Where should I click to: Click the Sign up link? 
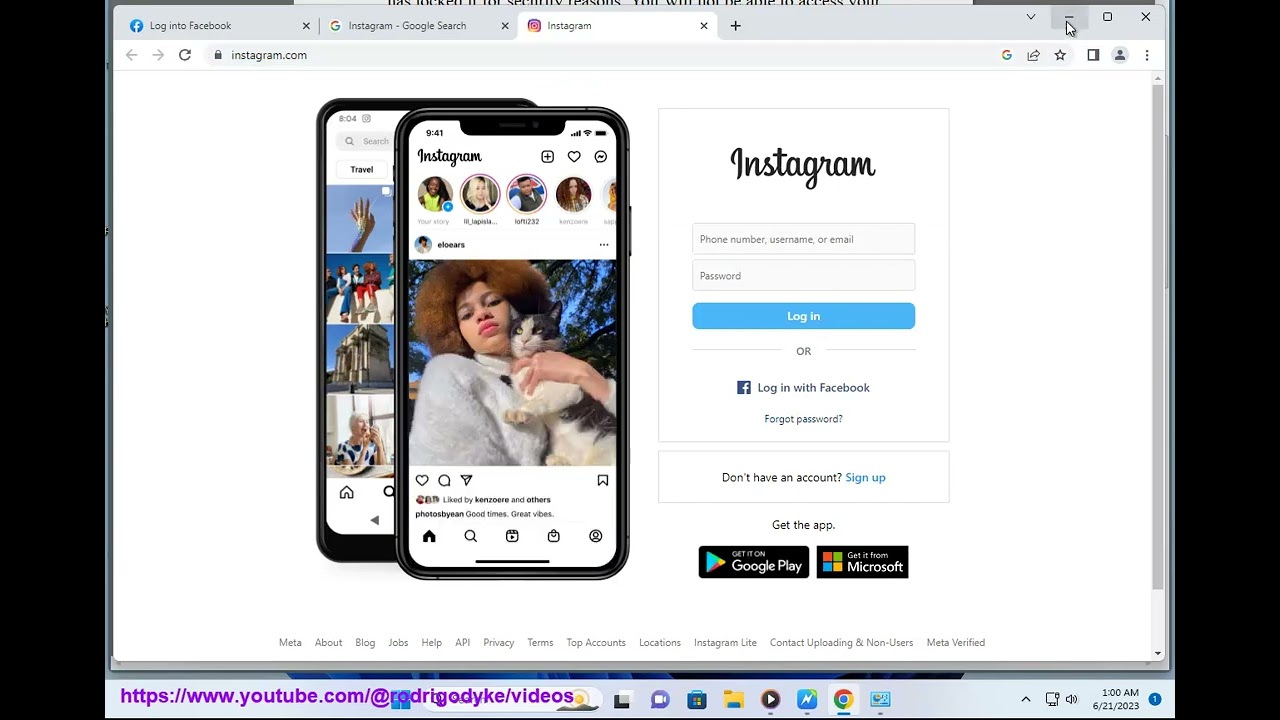click(x=865, y=478)
